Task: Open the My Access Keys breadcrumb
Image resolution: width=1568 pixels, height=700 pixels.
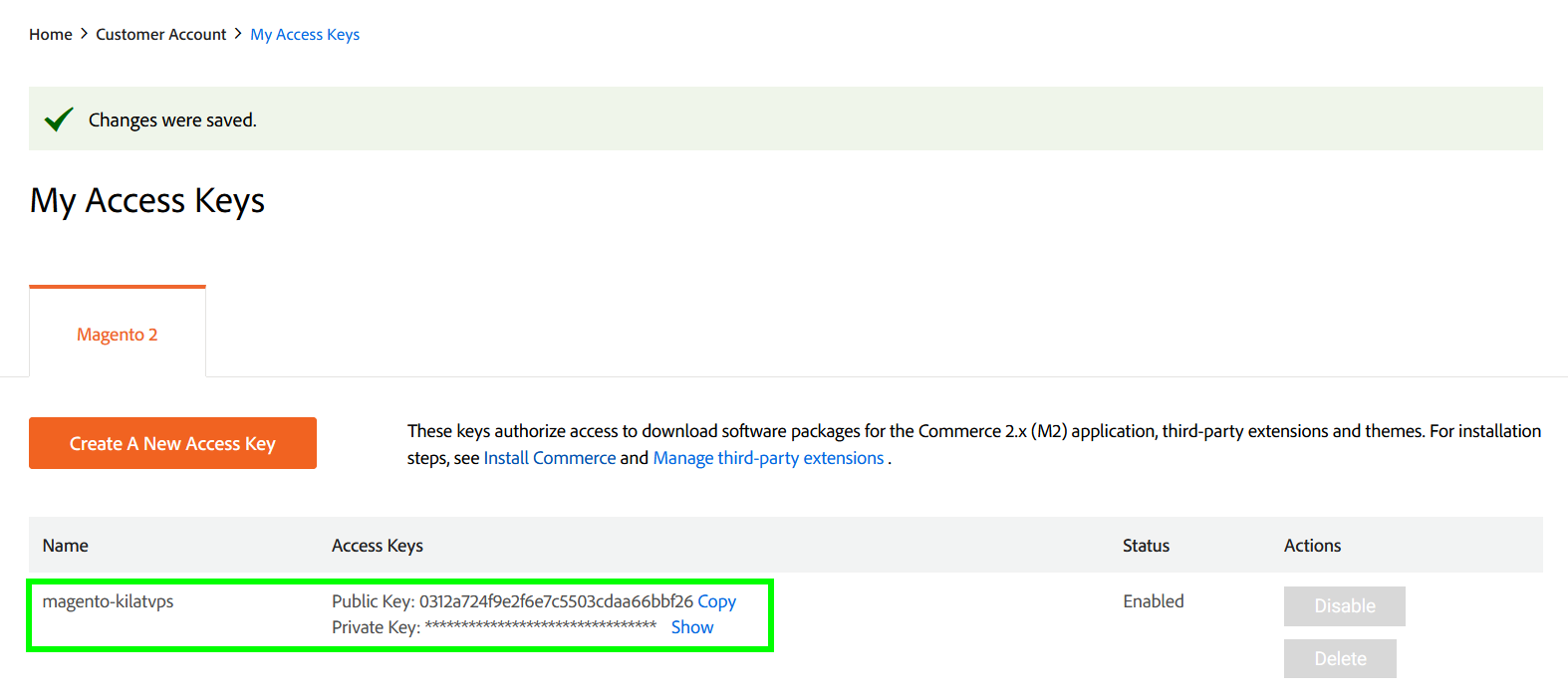Action: coord(305,34)
